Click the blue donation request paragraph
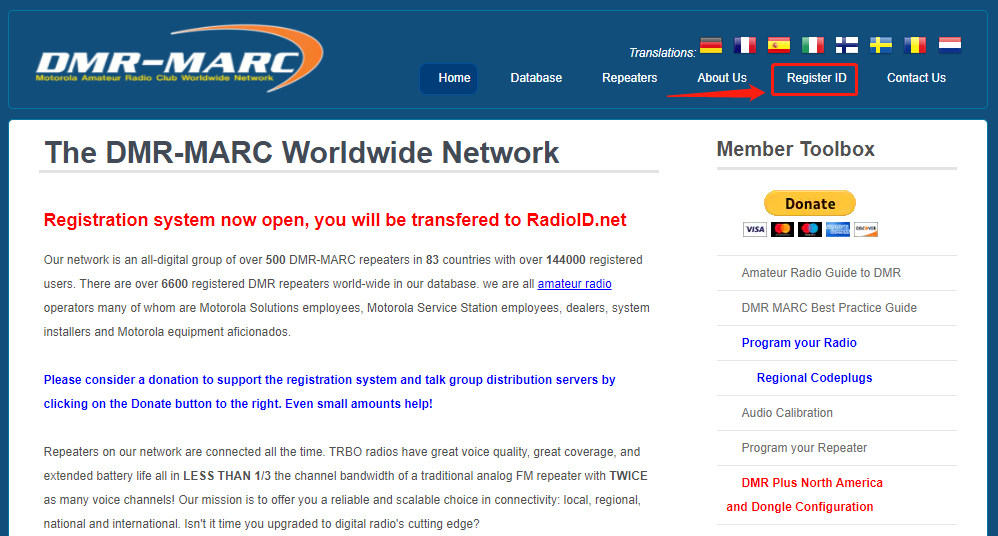The image size is (998, 536). point(329,392)
